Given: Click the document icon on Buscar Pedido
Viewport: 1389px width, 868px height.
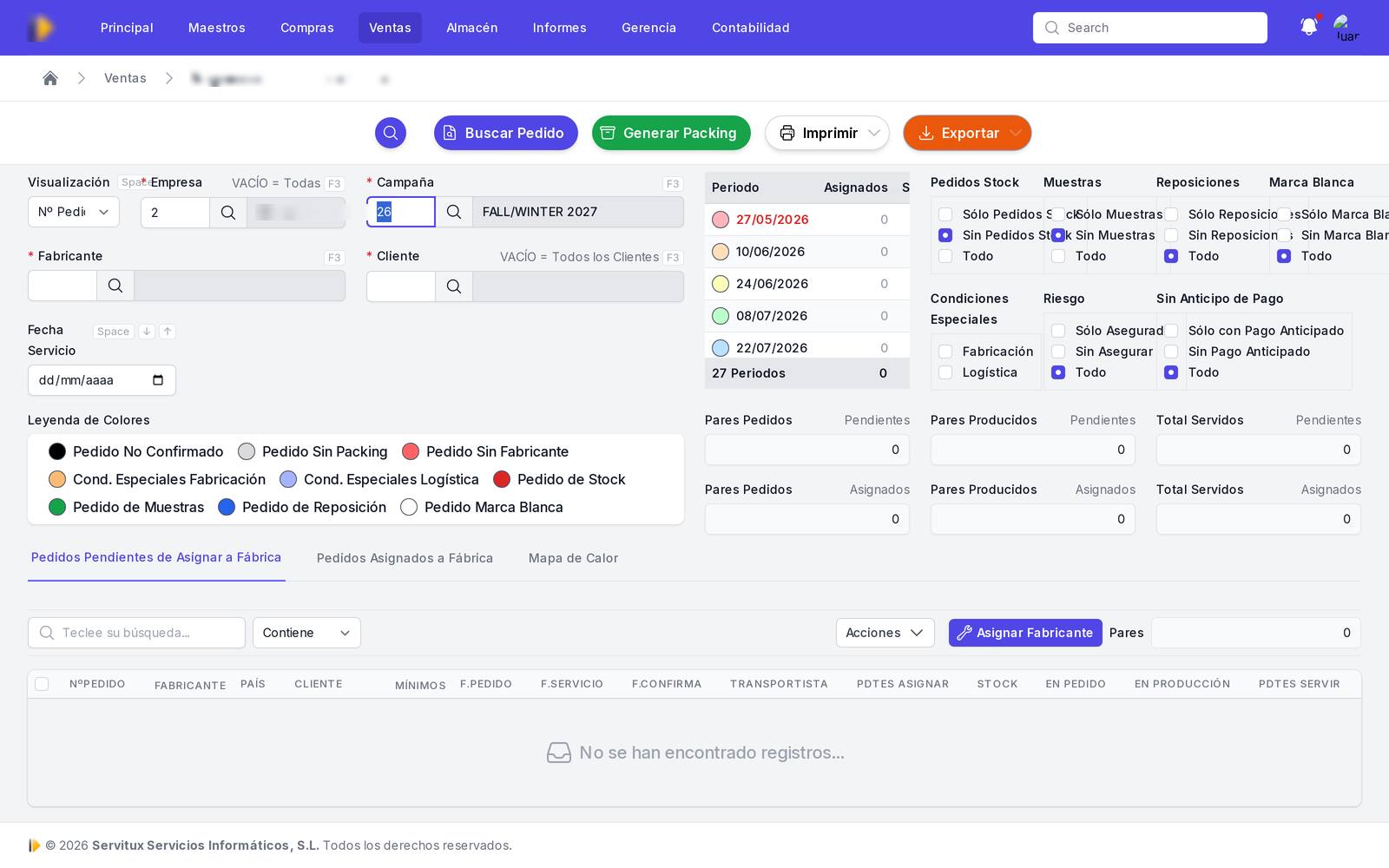Looking at the screenshot, I should pyautogui.click(x=450, y=133).
